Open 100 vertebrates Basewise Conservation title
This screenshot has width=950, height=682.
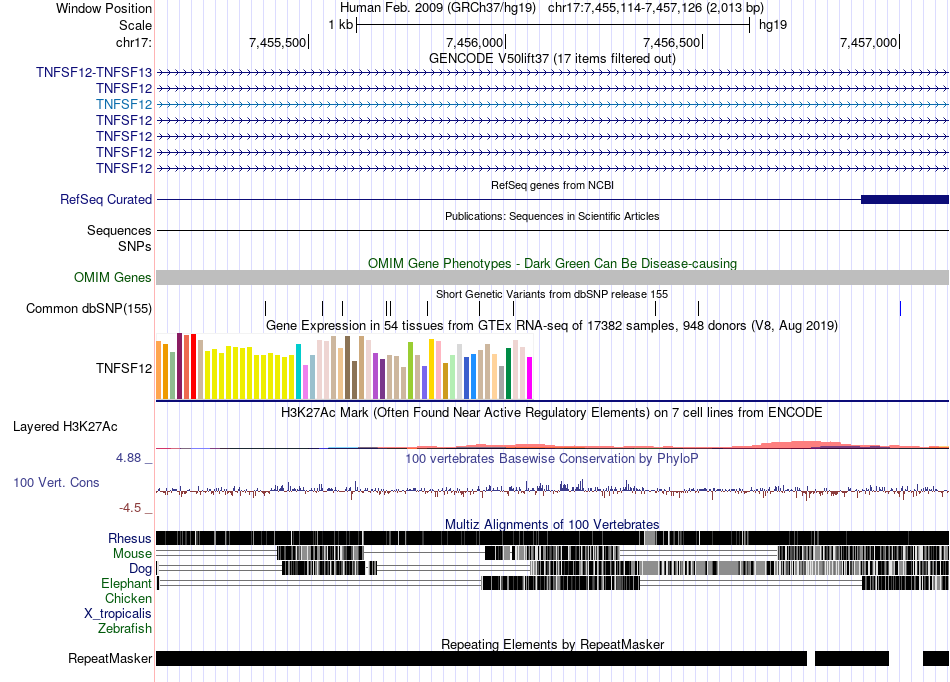pyautogui.click(x=552, y=459)
